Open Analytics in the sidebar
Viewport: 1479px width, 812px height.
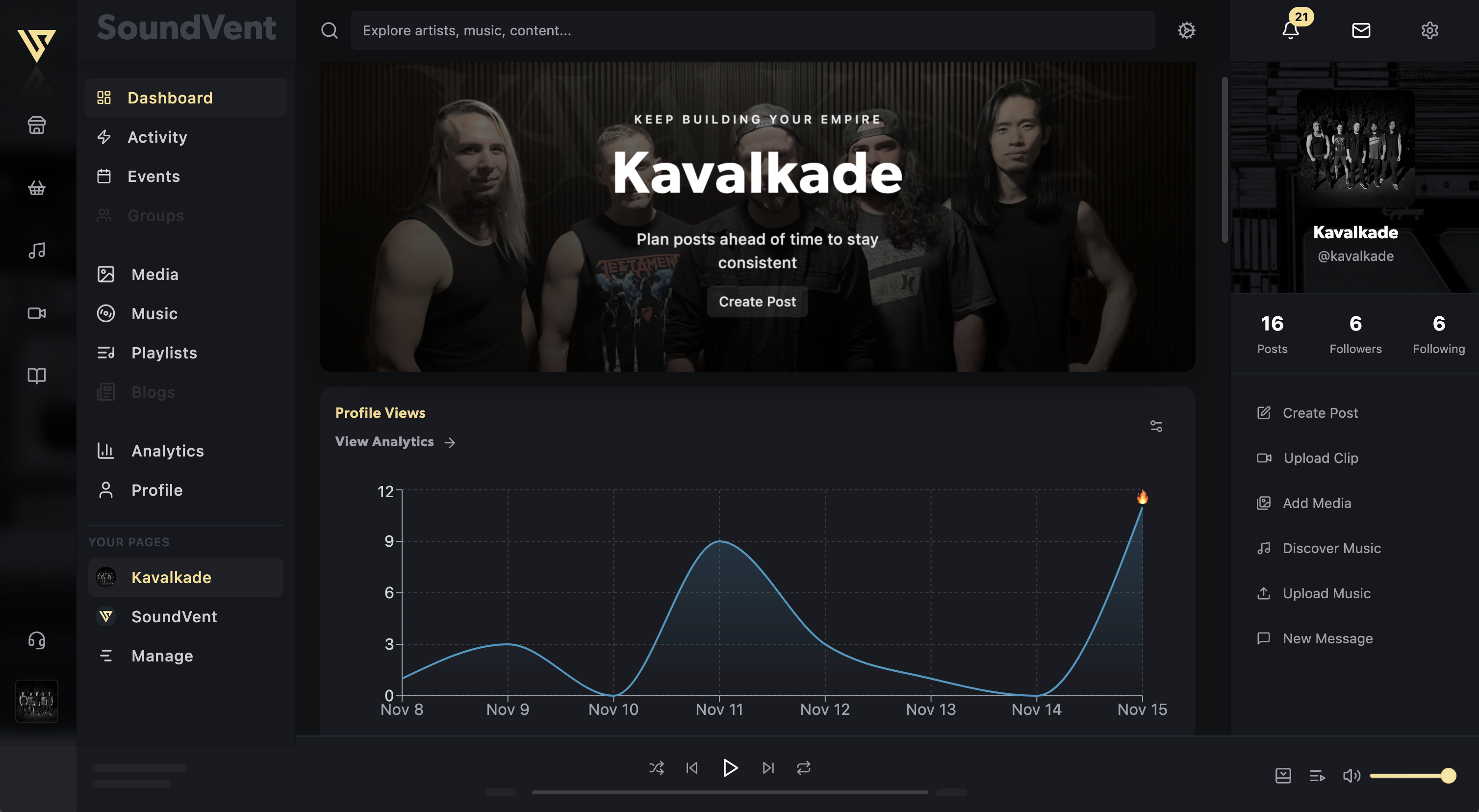[x=167, y=451]
